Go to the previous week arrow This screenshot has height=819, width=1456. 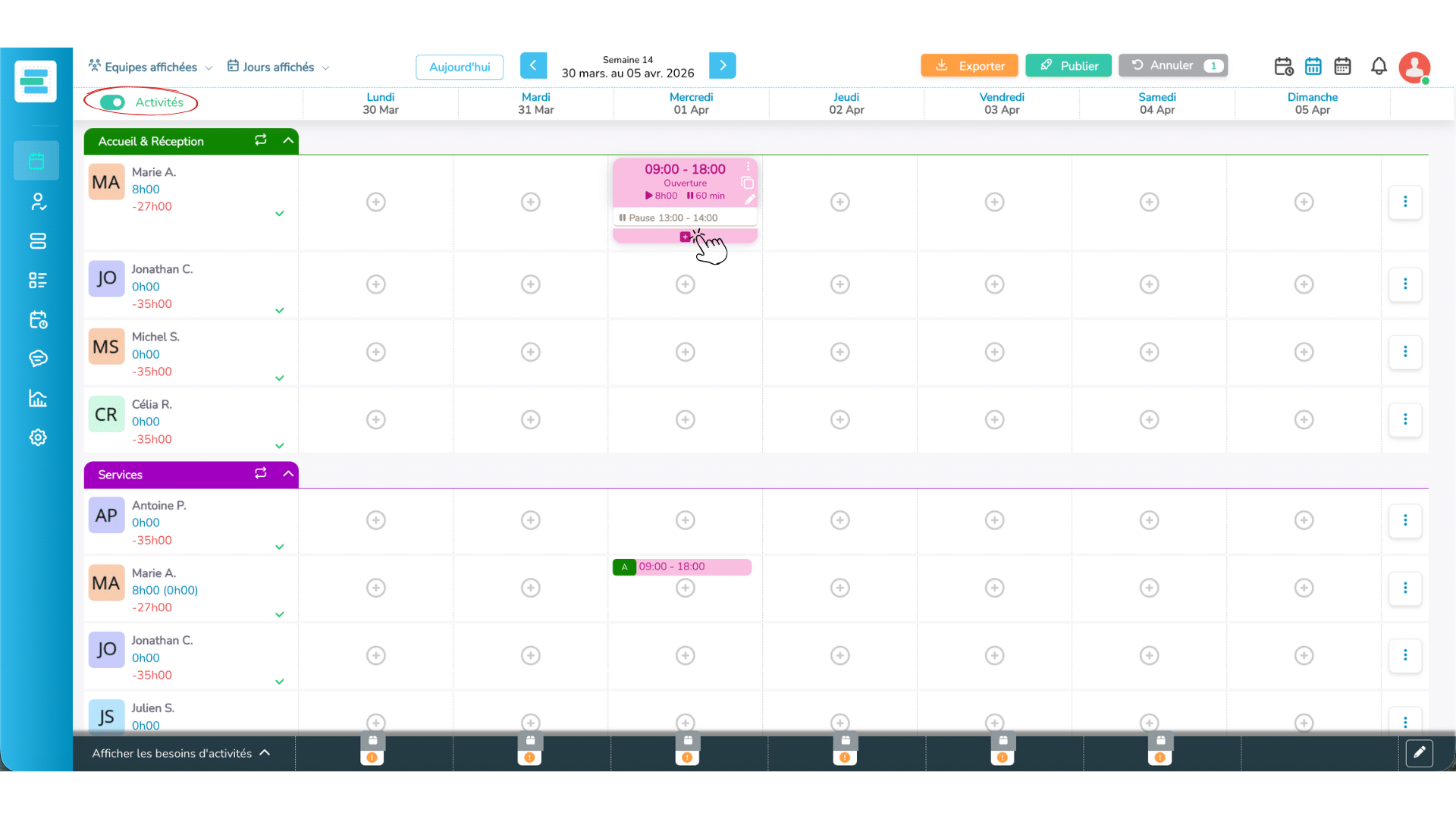pyautogui.click(x=533, y=65)
